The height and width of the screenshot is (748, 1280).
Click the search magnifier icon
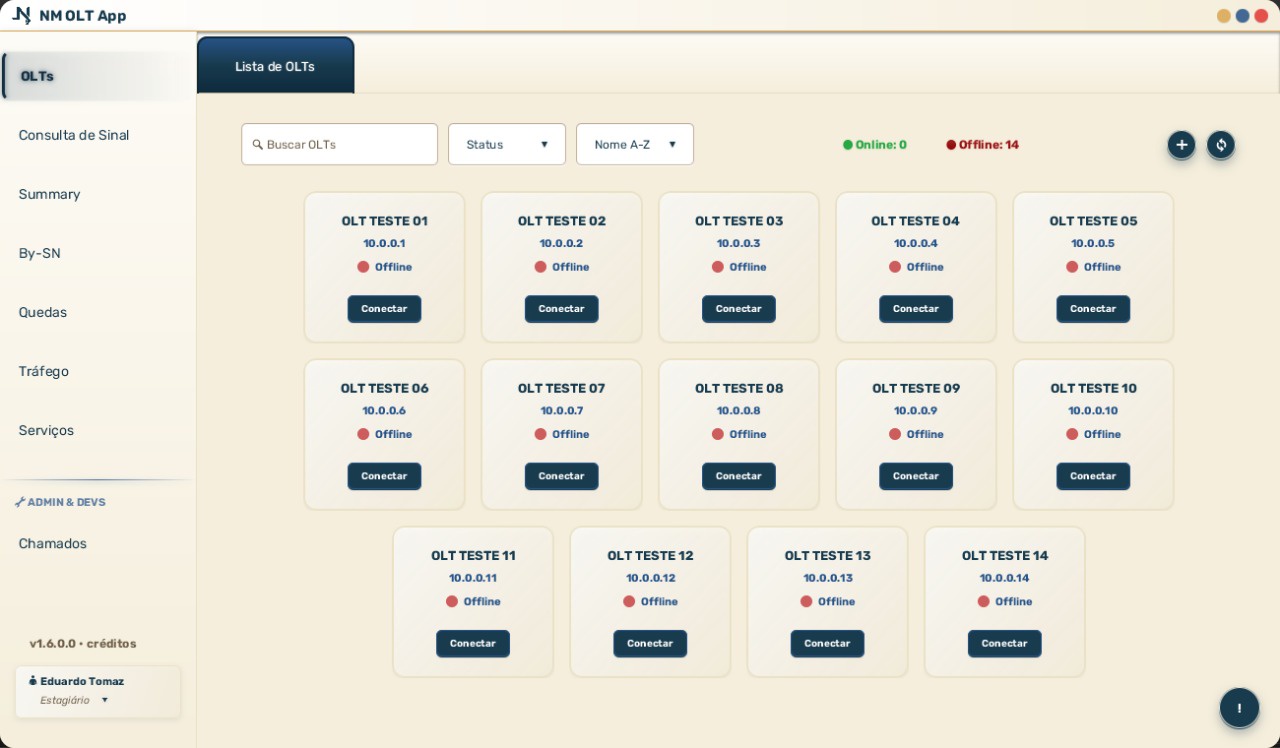pyautogui.click(x=258, y=145)
